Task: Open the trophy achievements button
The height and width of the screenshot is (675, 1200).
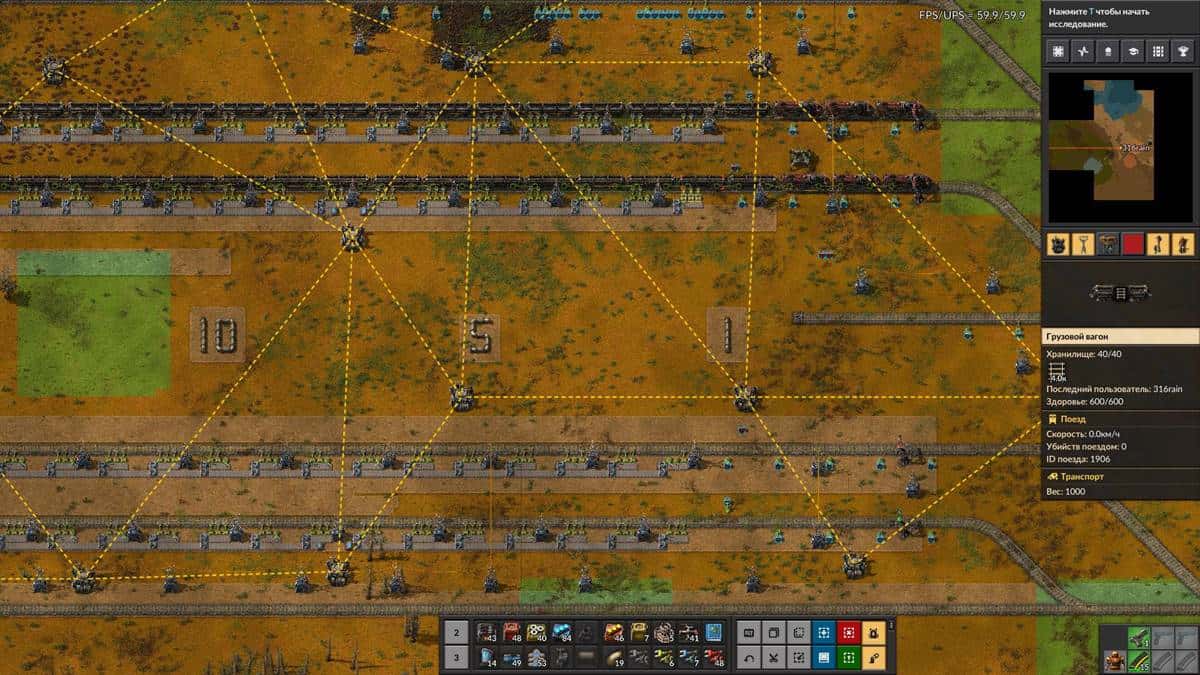Action: 1183,51
